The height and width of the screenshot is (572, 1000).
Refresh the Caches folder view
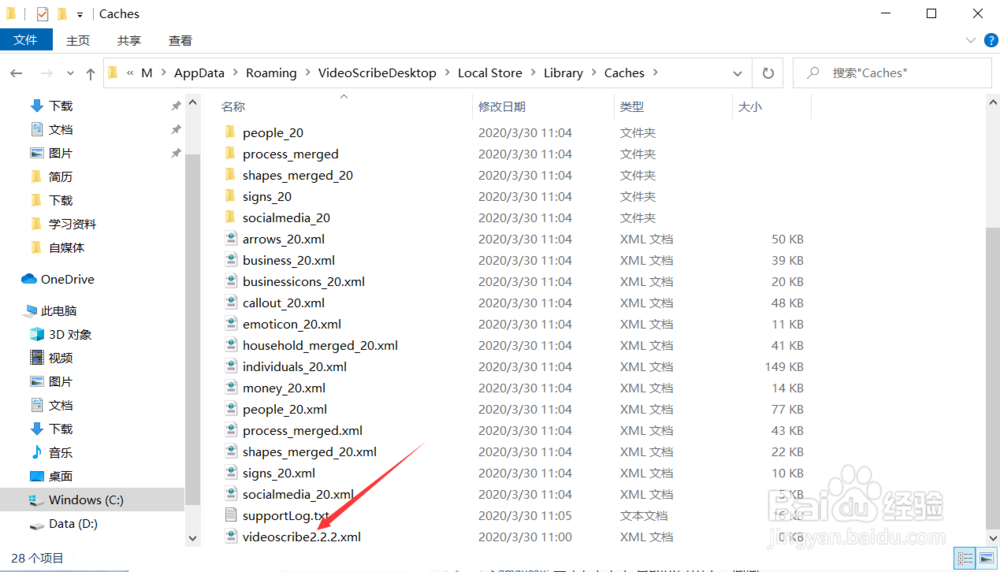tap(768, 73)
